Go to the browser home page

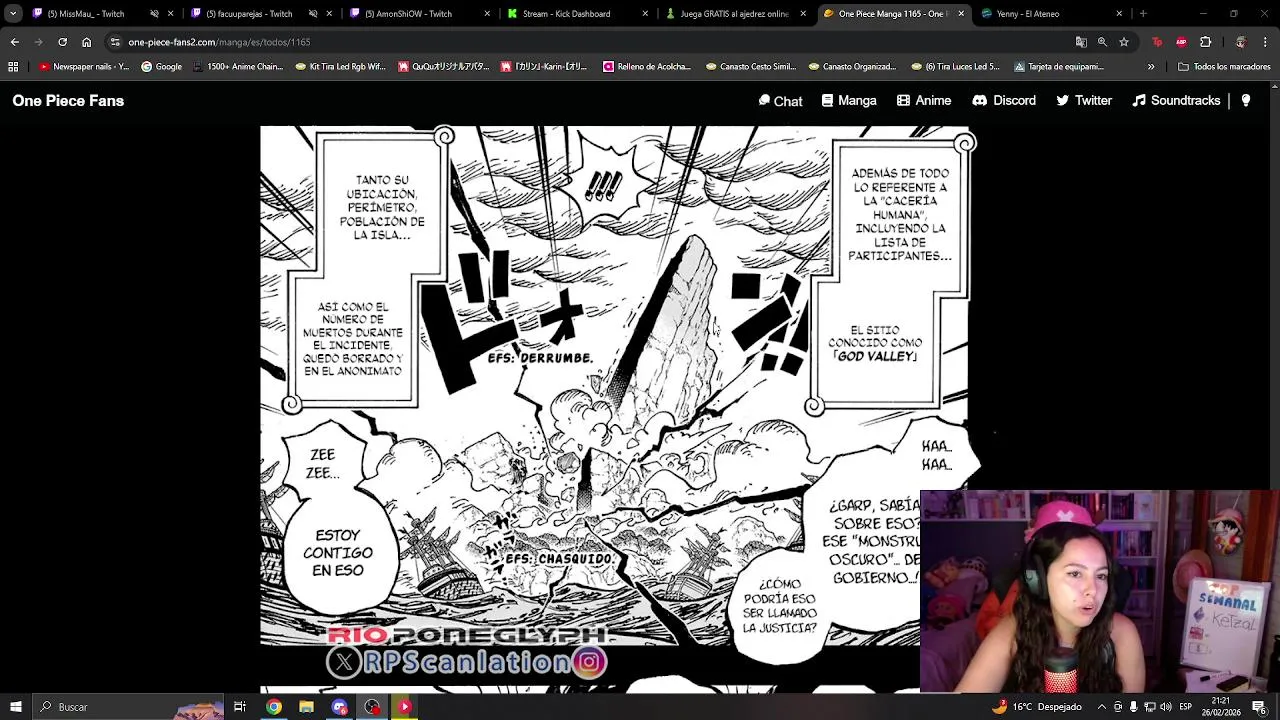[x=86, y=42]
